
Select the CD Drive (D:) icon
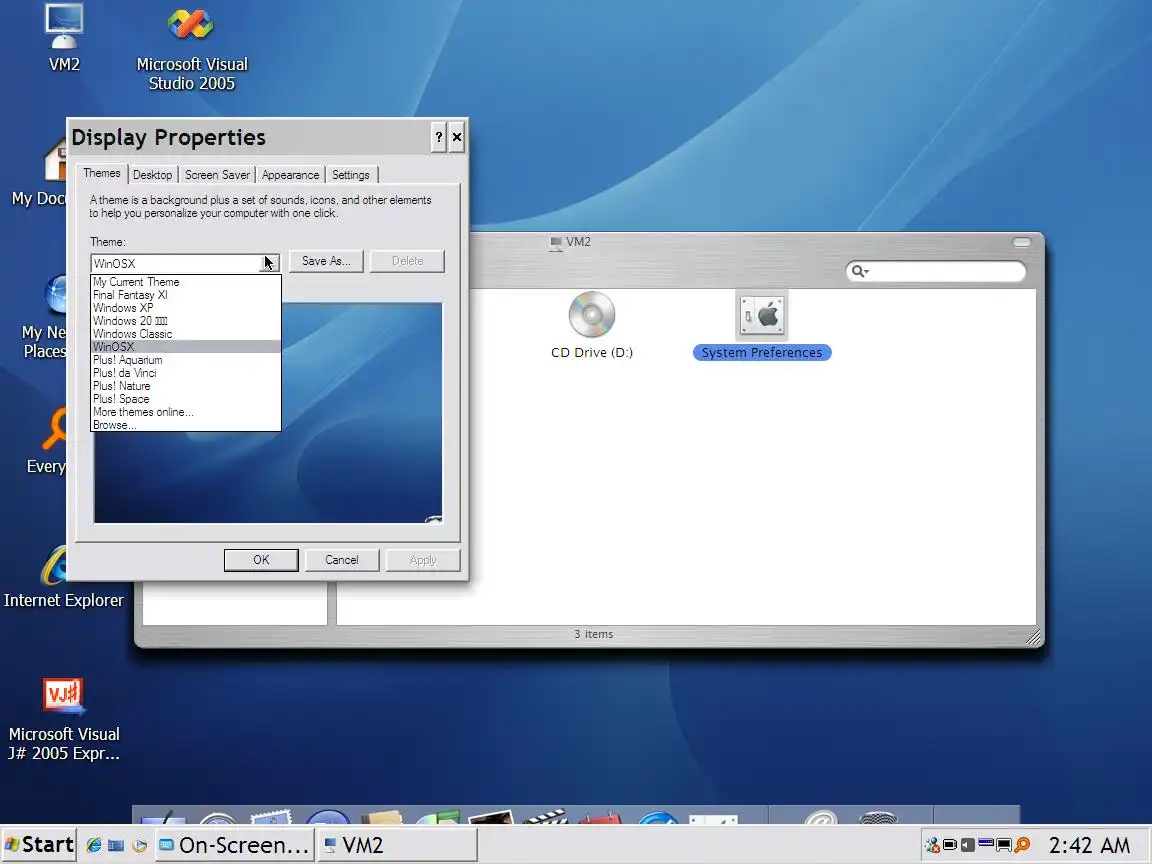coord(591,325)
